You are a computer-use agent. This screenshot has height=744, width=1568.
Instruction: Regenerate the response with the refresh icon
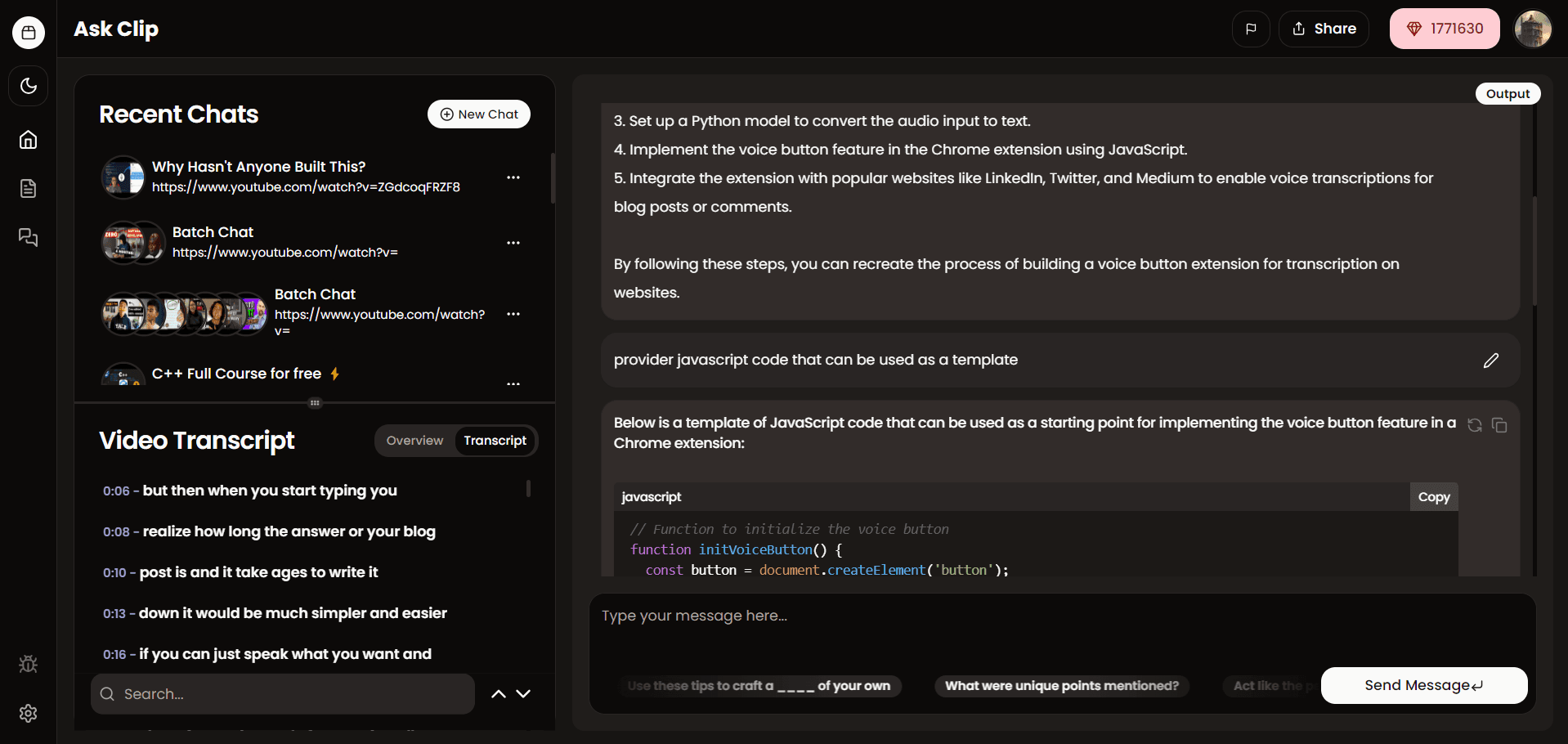point(1474,425)
